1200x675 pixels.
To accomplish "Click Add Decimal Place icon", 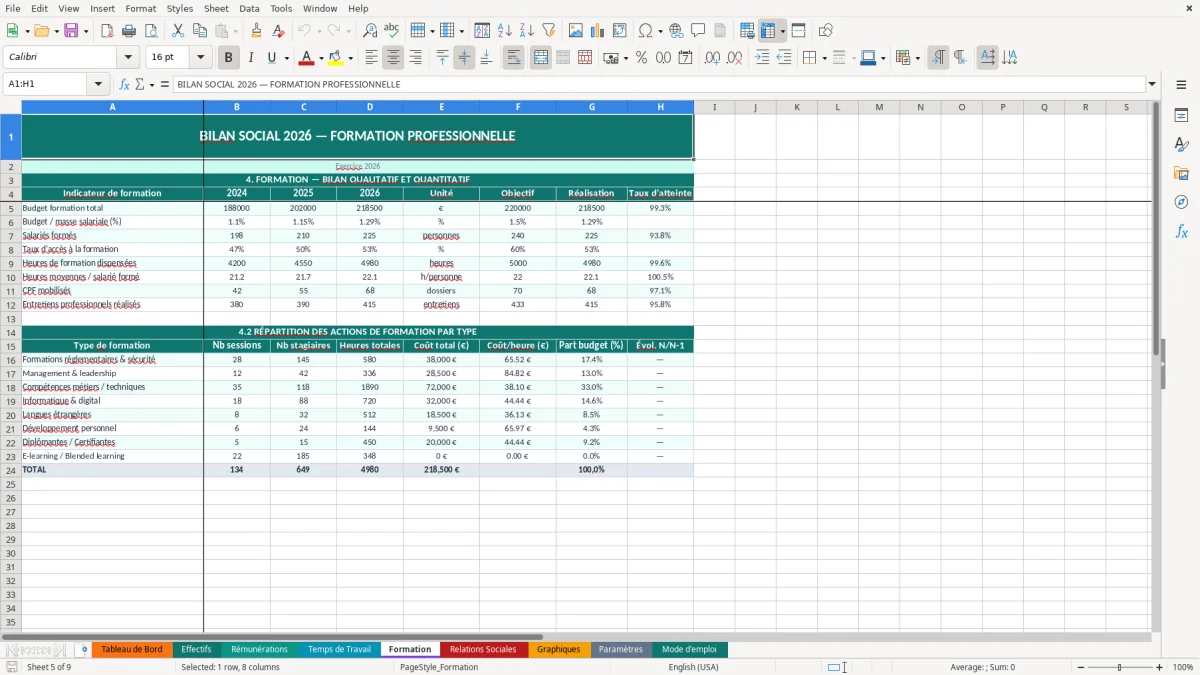I will (x=712, y=58).
